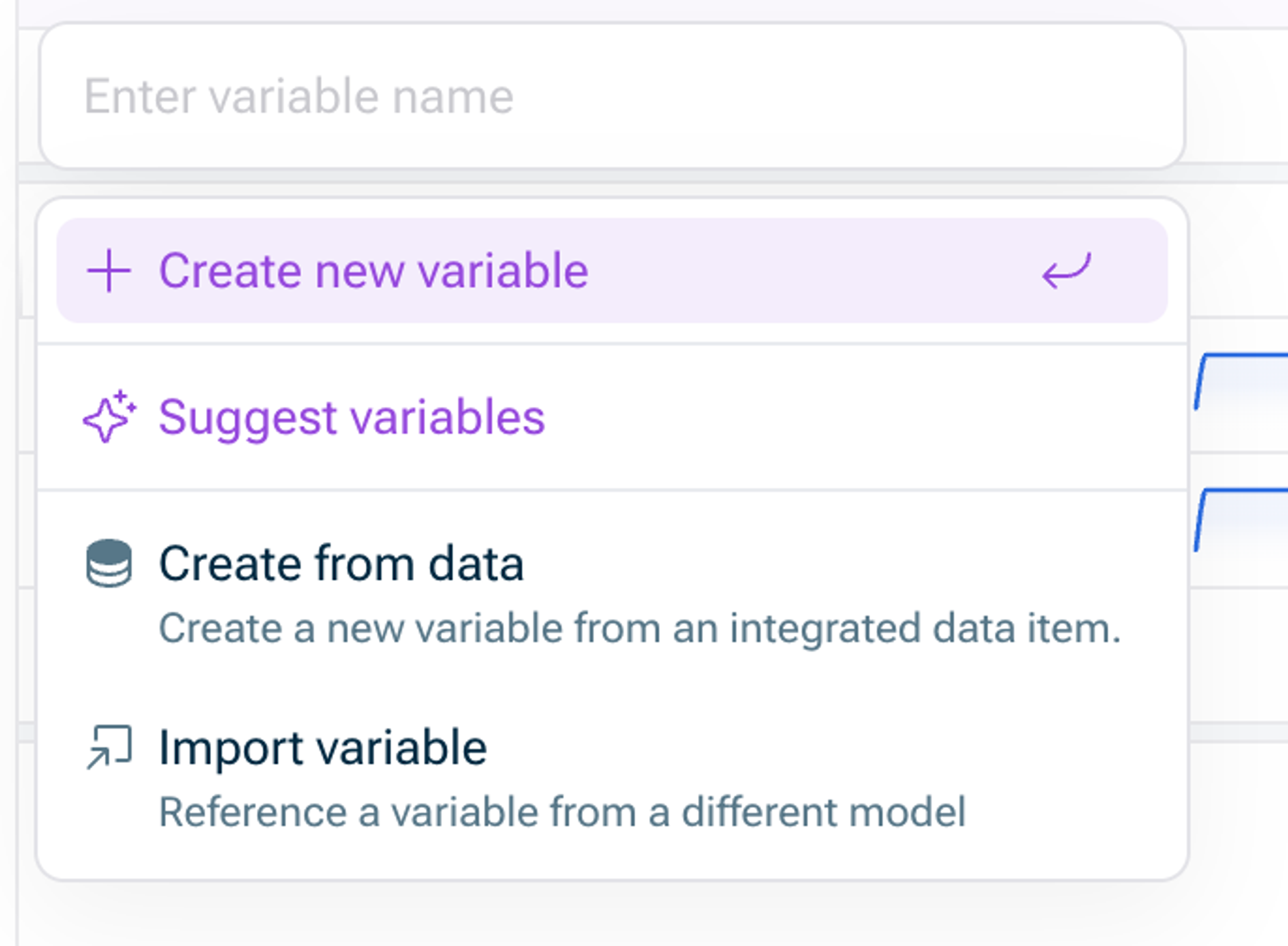Screen dimensions: 1288x946
Task: Click the import arrow icon for Import variable
Action: click(x=109, y=747)
